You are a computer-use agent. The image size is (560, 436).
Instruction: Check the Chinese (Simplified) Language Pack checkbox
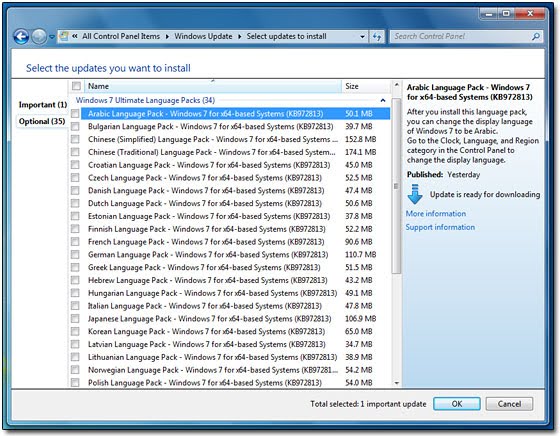coord(75,139)
